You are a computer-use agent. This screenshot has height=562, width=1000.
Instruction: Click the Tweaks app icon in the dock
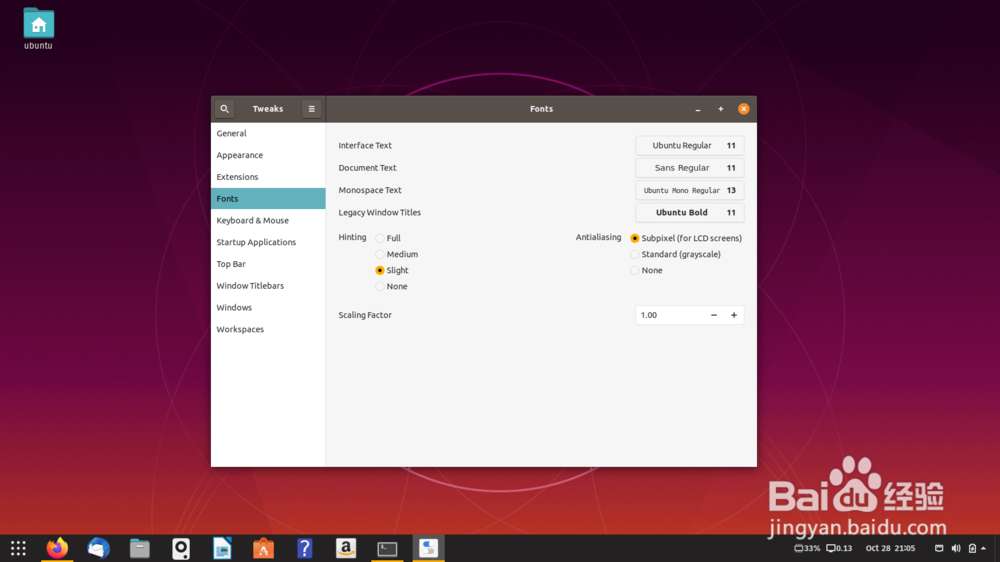point(429,548)
